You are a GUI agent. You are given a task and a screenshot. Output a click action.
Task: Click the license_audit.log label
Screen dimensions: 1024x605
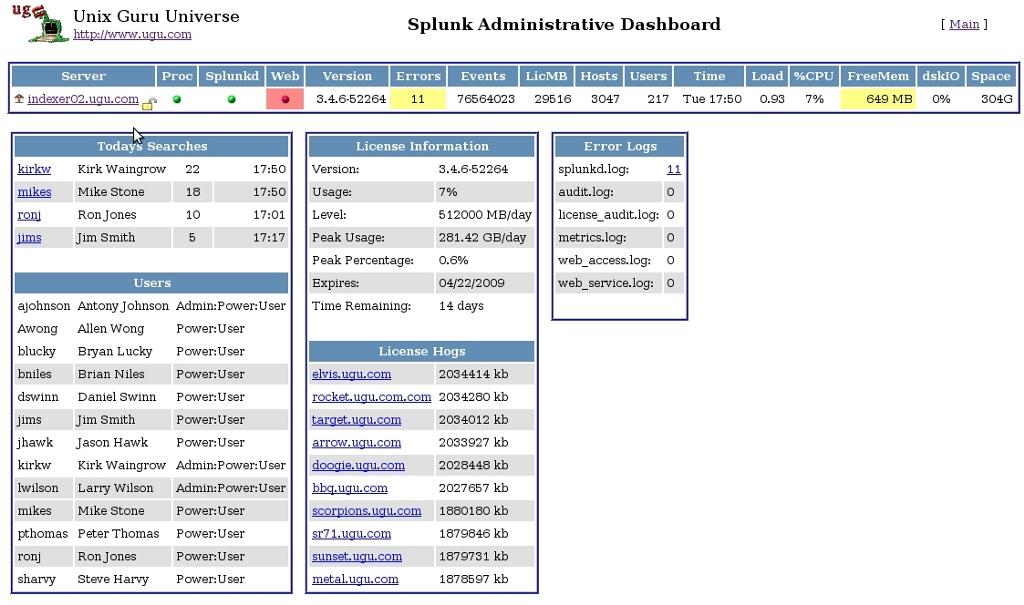tap(609, 215)
